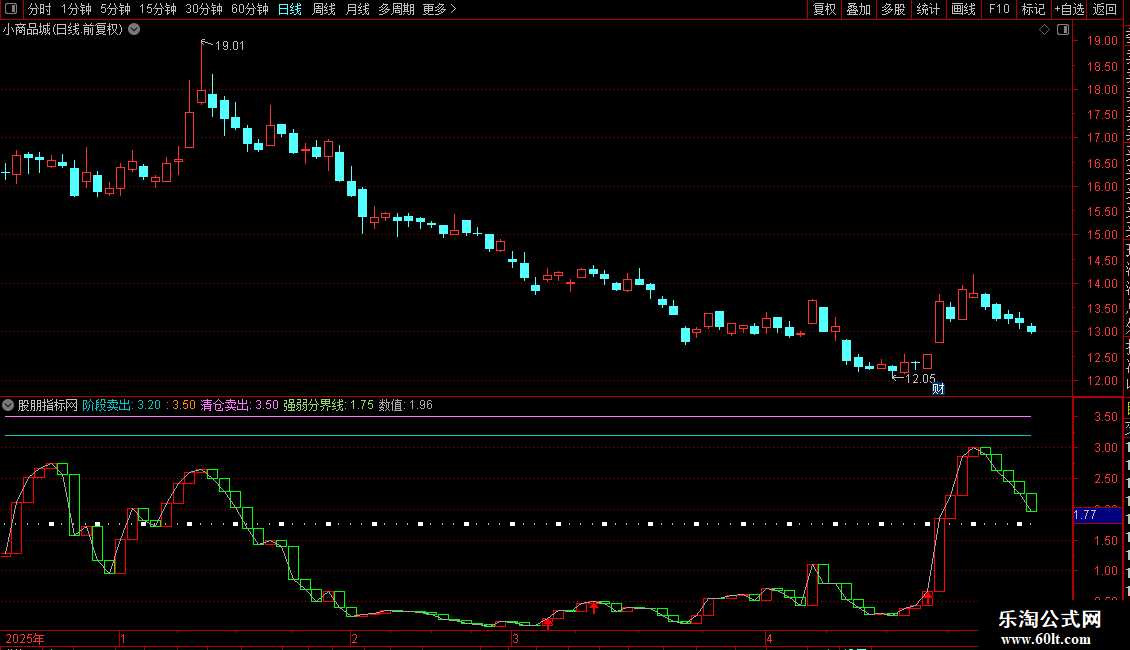Click the 小商品城(日线.前复权) chart title

click(x=63, y=30)
